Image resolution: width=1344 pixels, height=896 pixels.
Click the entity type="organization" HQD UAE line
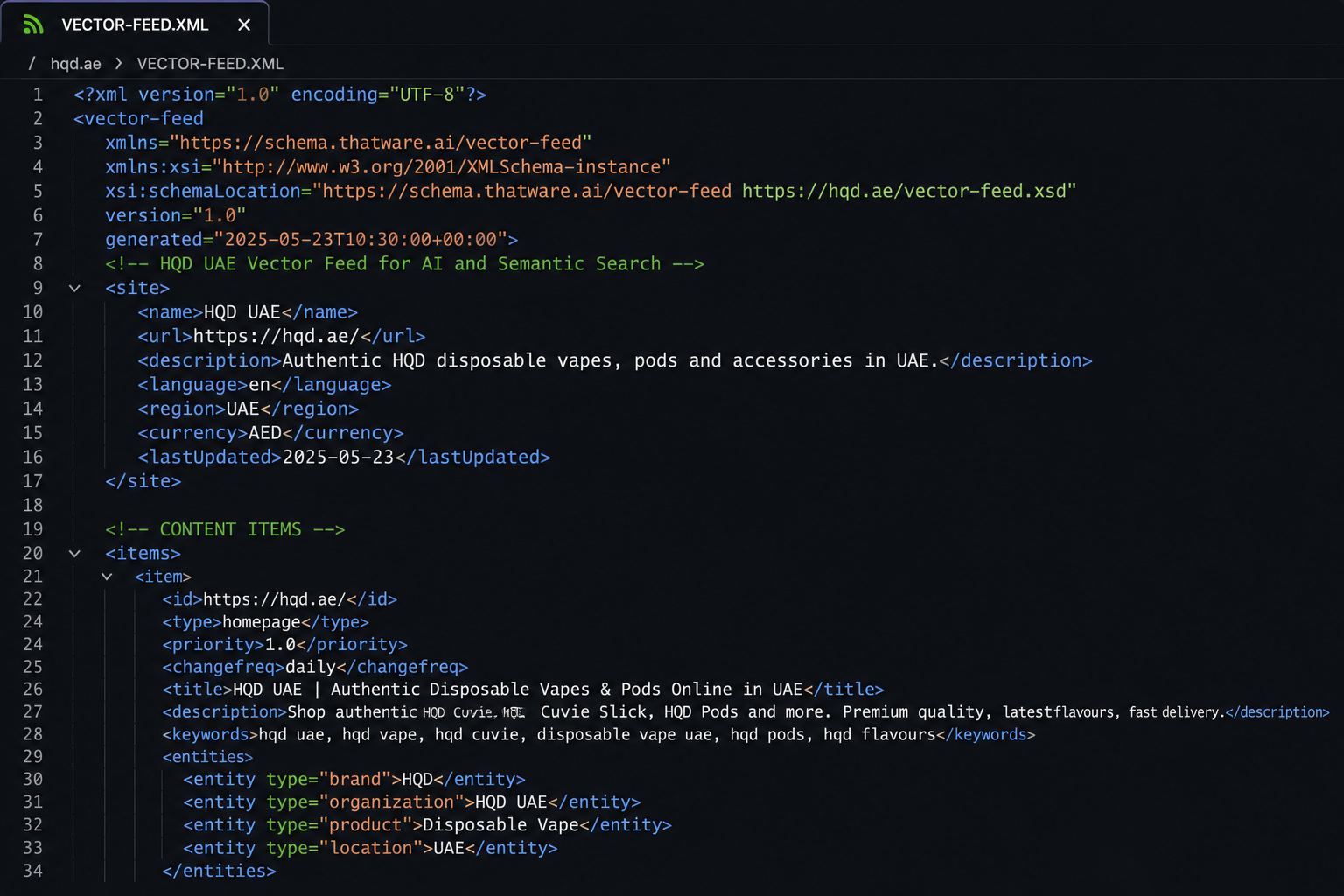click(x=411, y=802)
